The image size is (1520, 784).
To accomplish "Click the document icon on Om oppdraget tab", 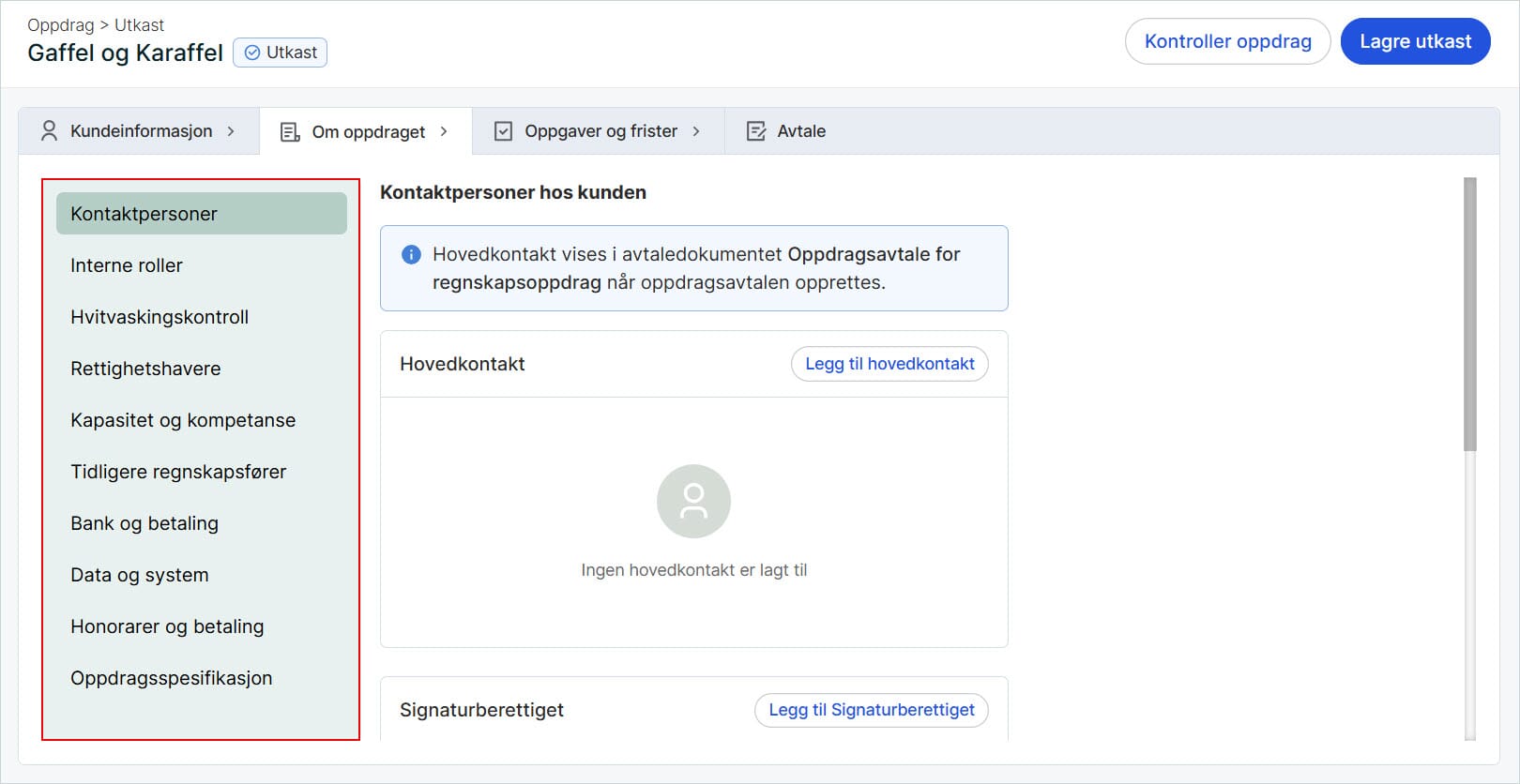I will click(290, 132).
